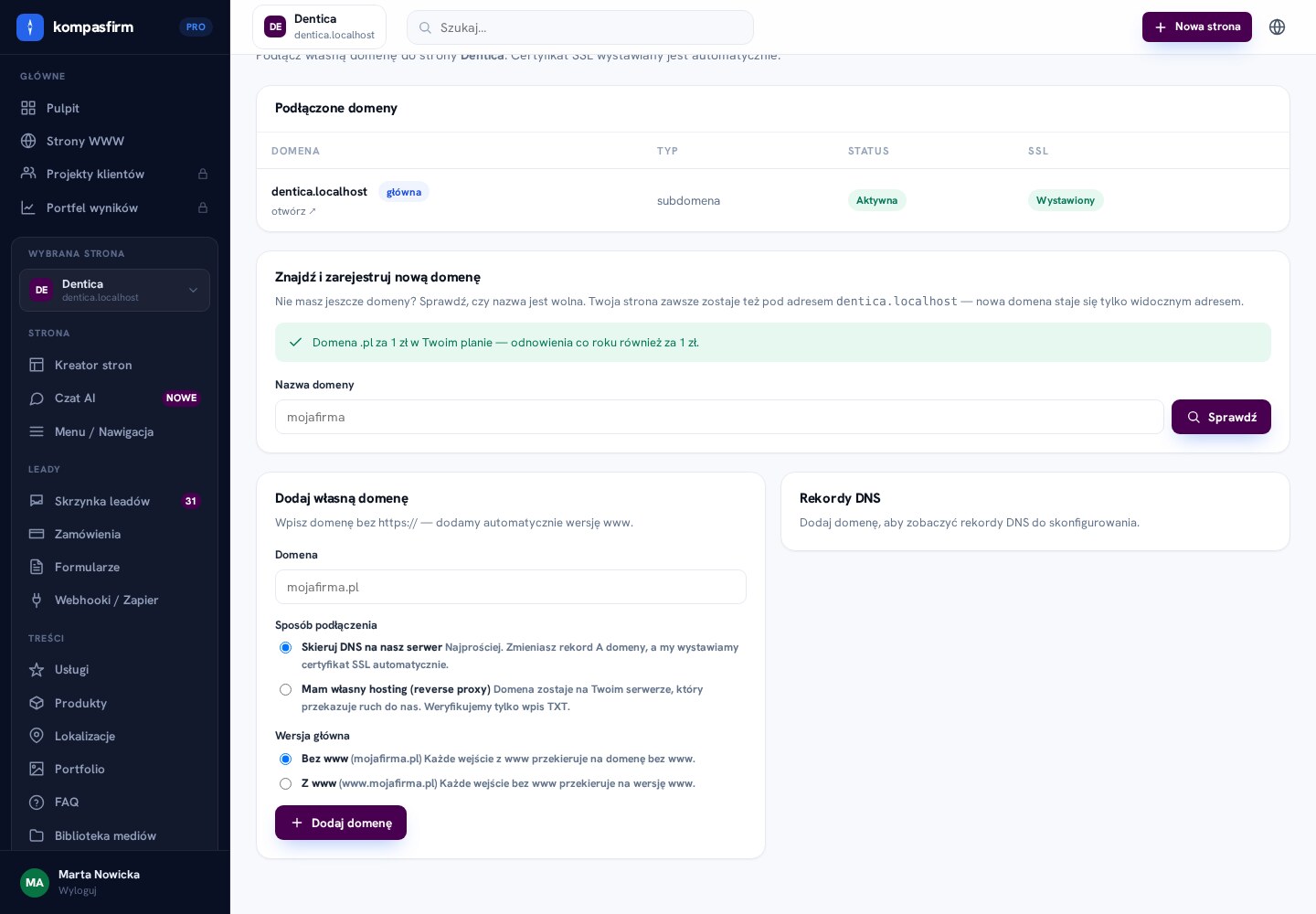Expand the Dentica selected site dropdown
Viewport: 1316px width, 914px height.
pos(114,291)
